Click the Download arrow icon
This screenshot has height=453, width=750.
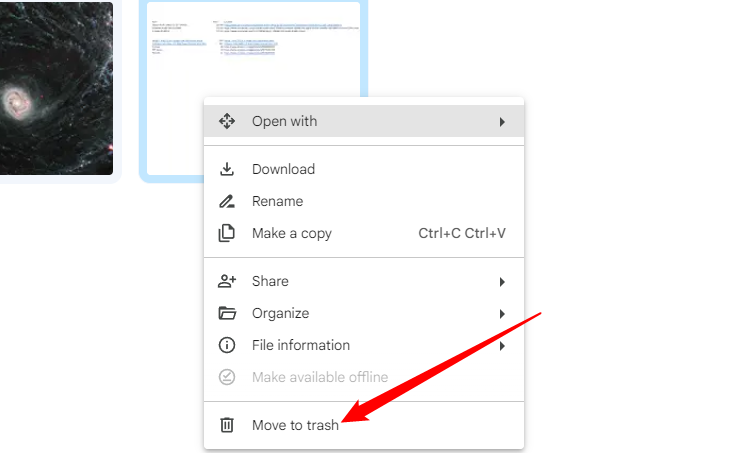(227, 169)
